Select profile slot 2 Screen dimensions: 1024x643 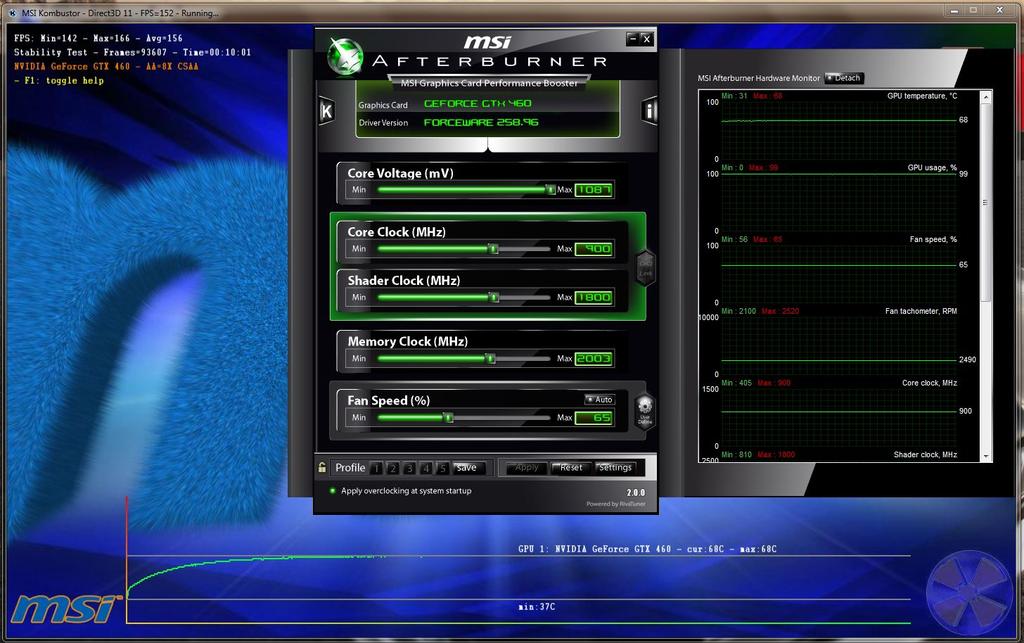(392, 468)
